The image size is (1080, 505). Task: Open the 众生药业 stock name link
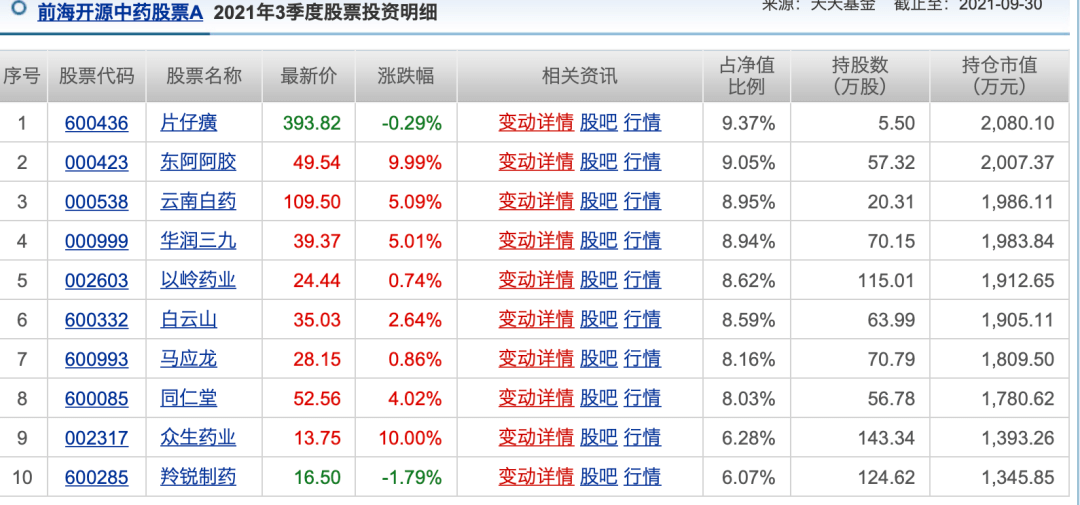point(198,437)
